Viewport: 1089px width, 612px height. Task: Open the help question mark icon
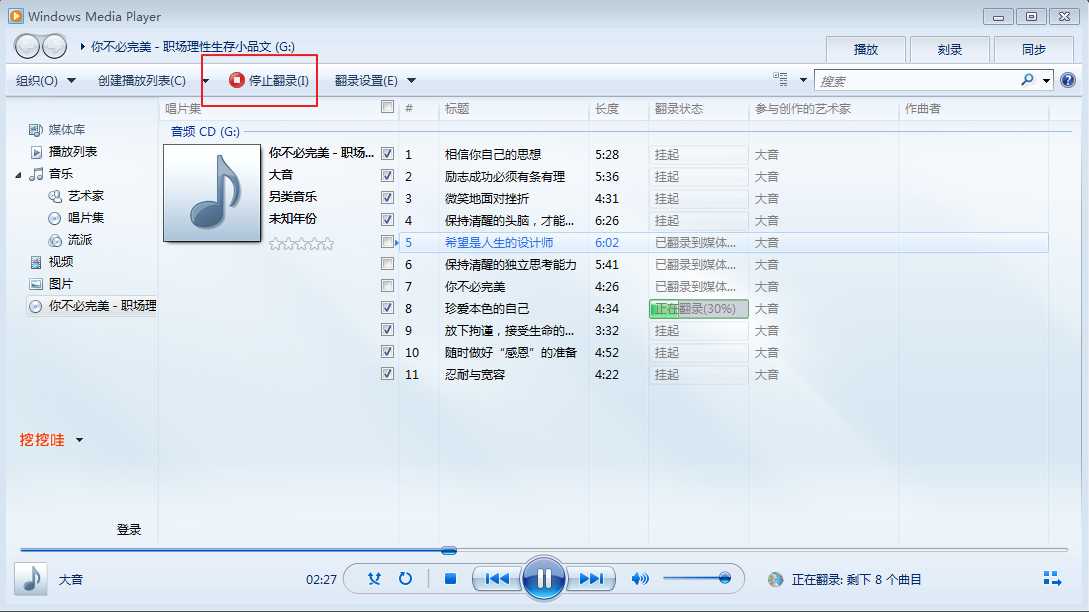click(x=1068, y=81)
